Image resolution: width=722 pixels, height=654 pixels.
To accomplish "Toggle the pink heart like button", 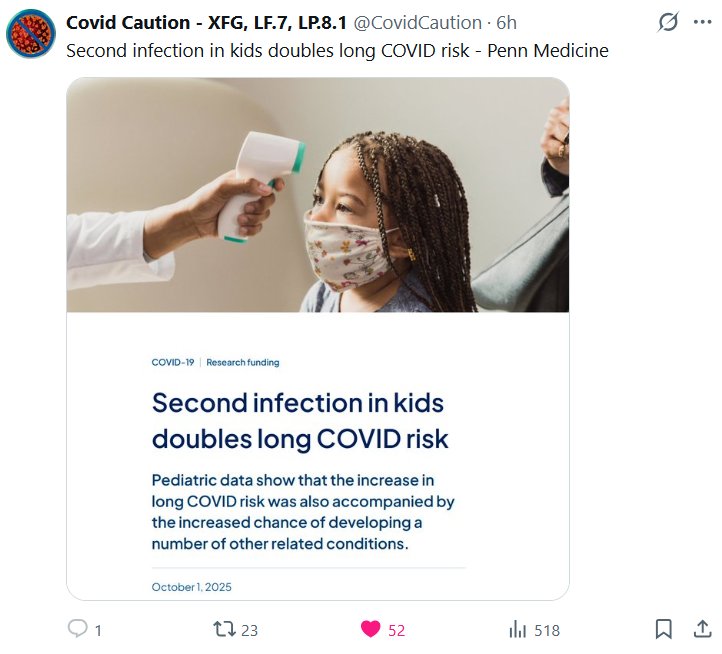I will [x=371, y=629].
